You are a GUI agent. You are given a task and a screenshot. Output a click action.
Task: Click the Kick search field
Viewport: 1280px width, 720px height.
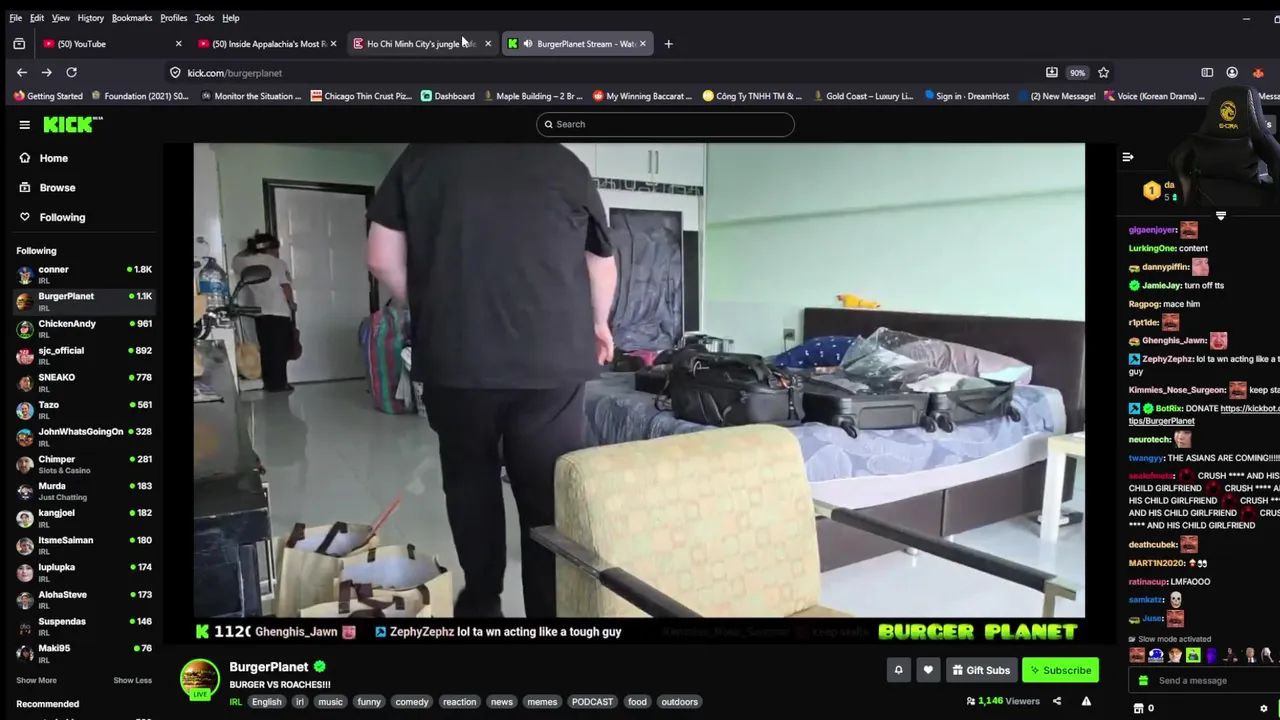(x=665, y=124)
